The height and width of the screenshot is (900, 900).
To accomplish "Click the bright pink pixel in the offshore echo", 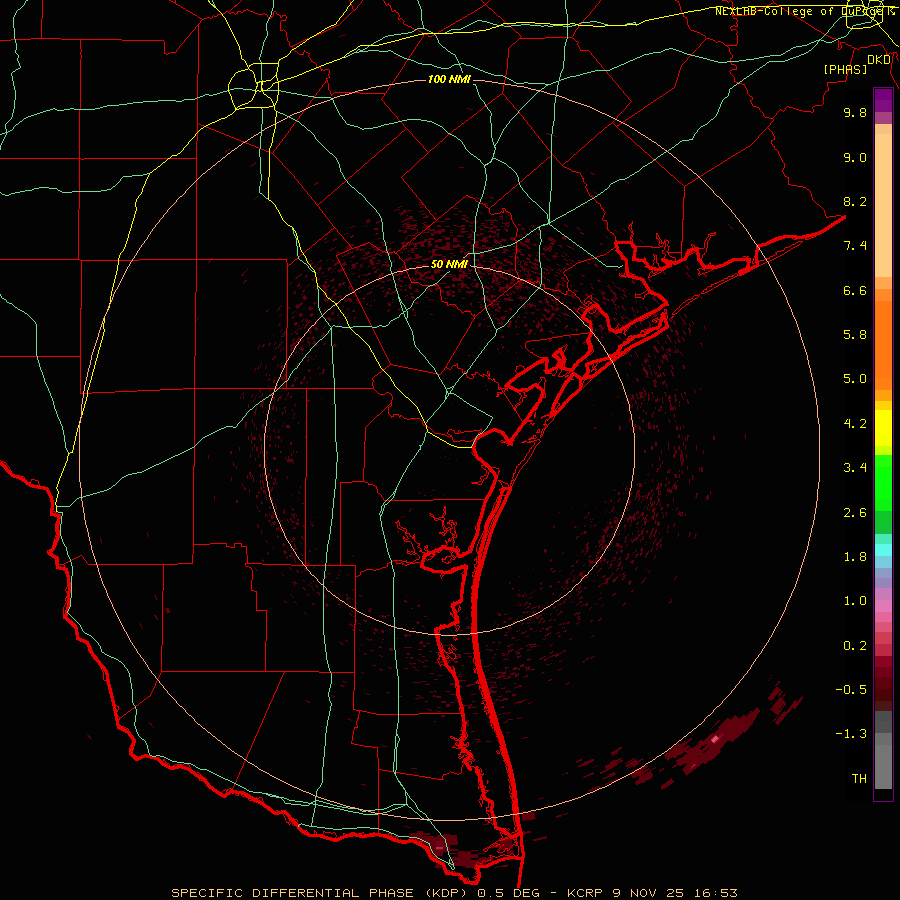I will tap(715, 740).
